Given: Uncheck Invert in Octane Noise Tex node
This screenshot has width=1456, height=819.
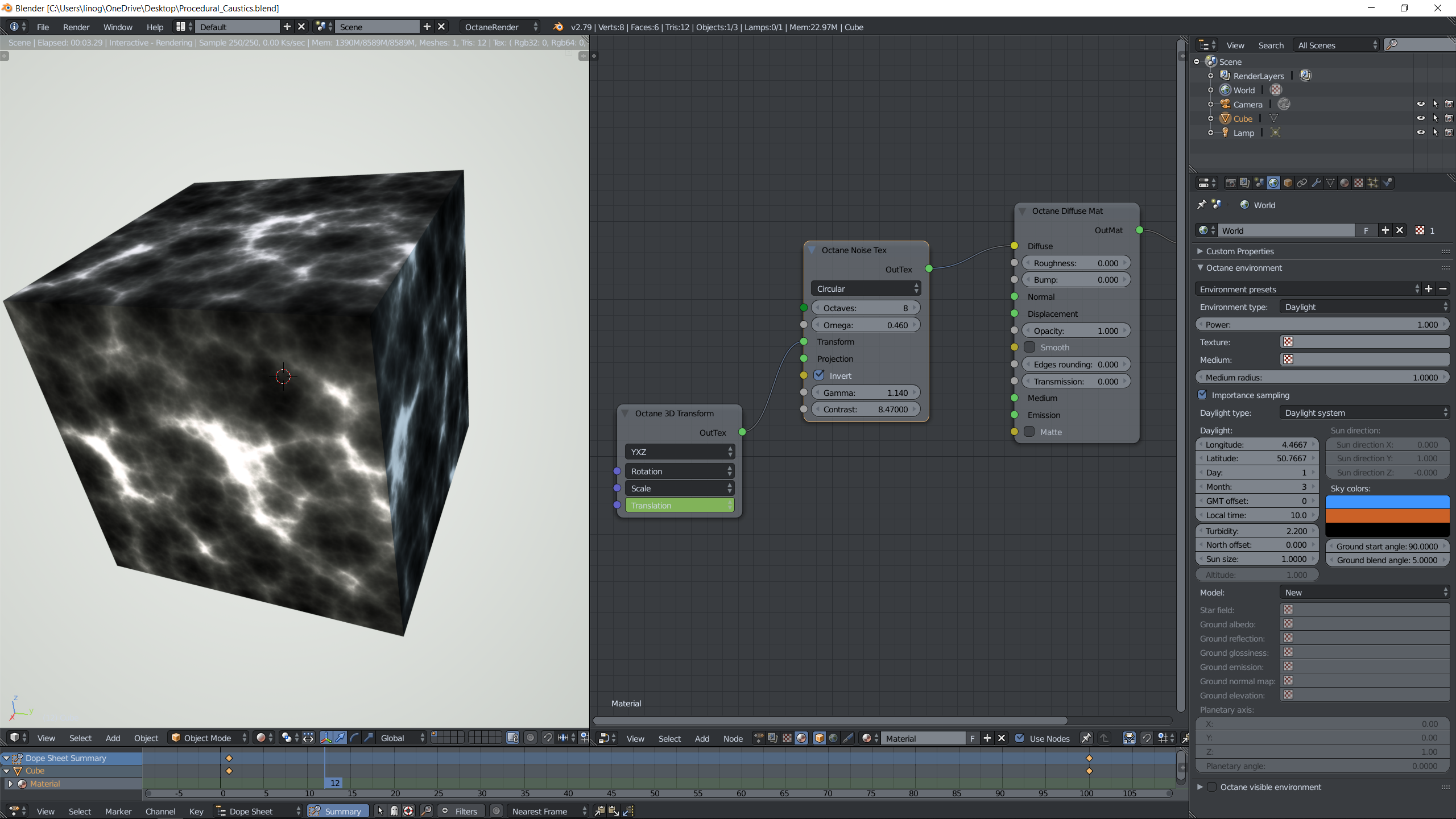Looking at the screenshot, I should (x=819, y=375).
